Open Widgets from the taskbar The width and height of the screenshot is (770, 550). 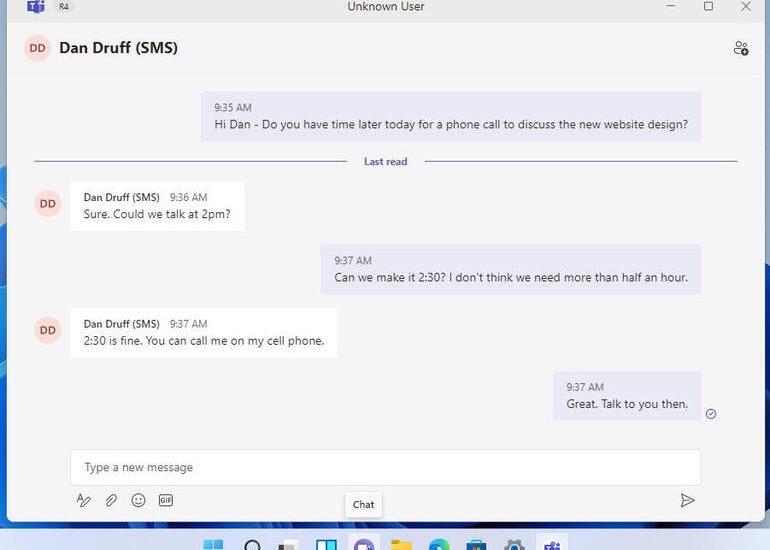point(326,544)
